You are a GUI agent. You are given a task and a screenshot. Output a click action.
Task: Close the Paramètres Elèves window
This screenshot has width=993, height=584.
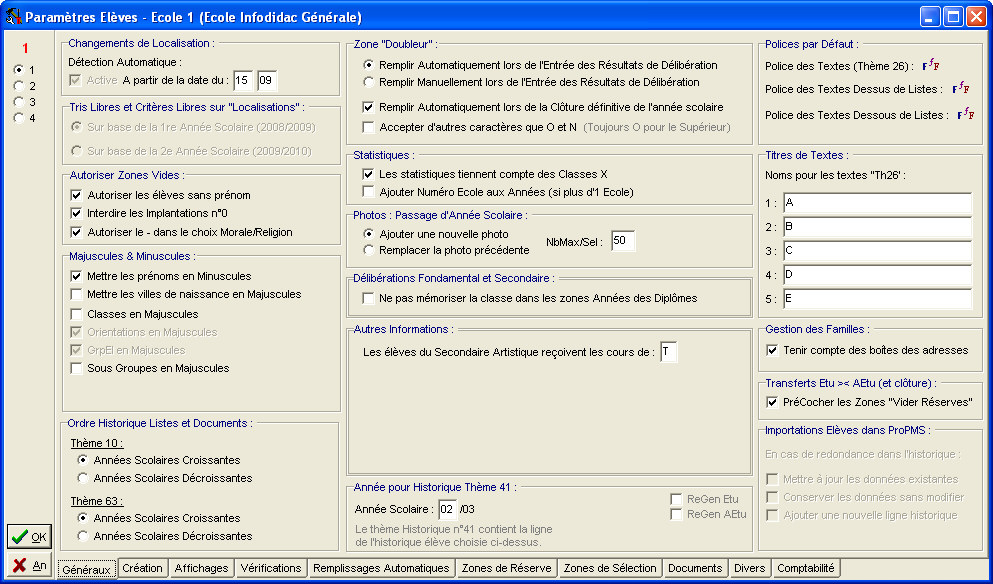(975, 16)
